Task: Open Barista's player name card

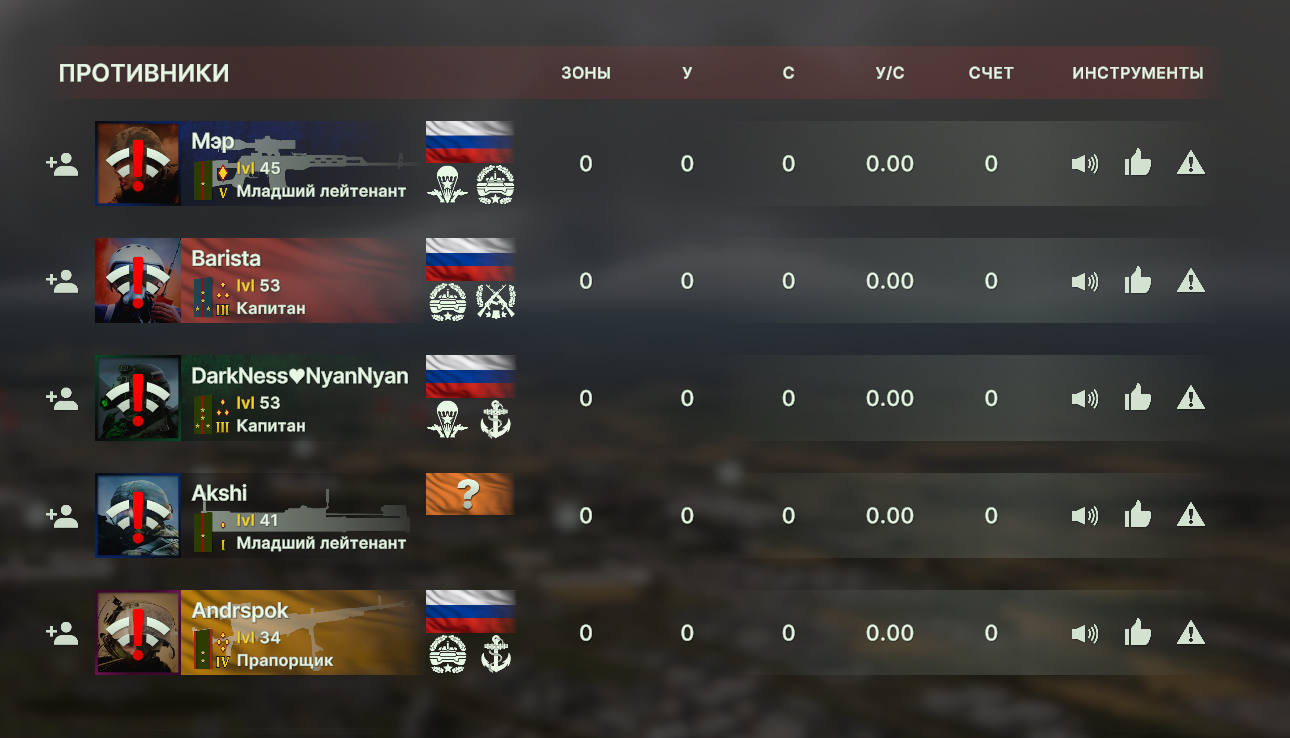Action: [x=303, y=281]
